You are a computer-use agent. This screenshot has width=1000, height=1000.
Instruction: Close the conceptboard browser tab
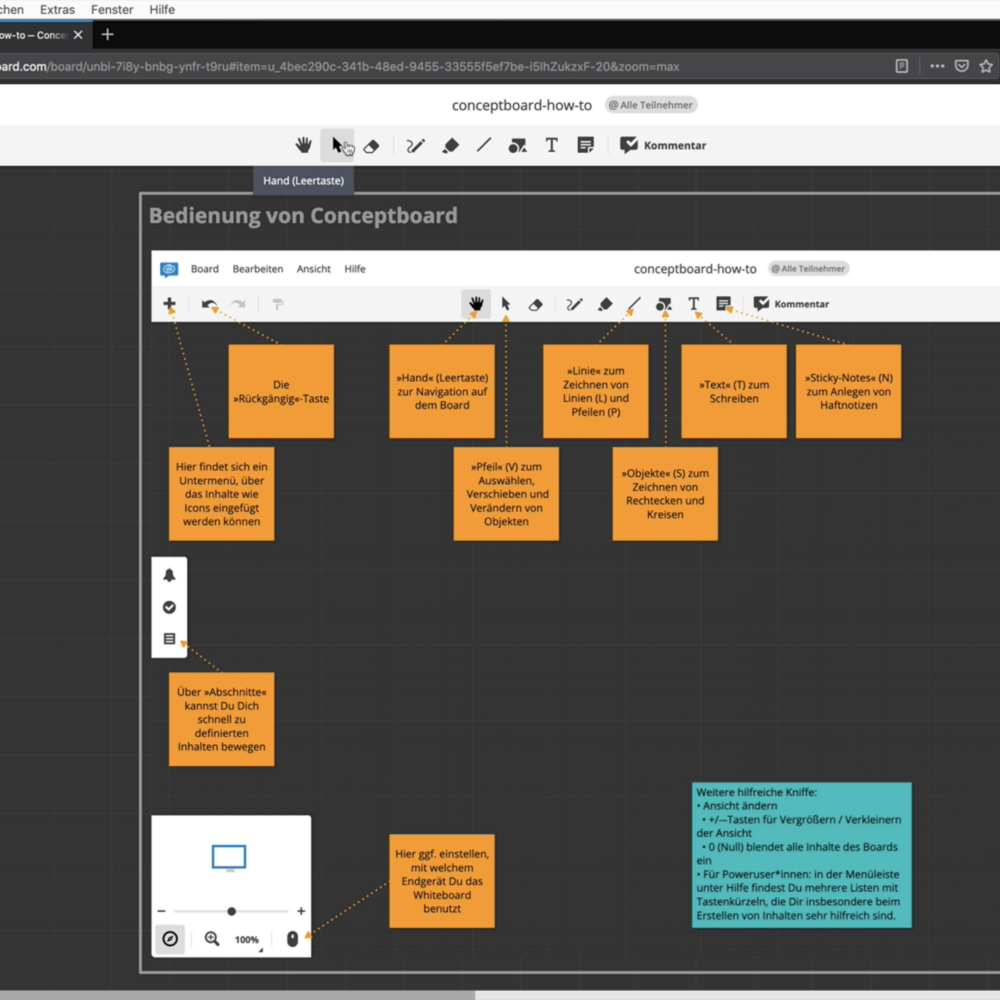point(78,35)
